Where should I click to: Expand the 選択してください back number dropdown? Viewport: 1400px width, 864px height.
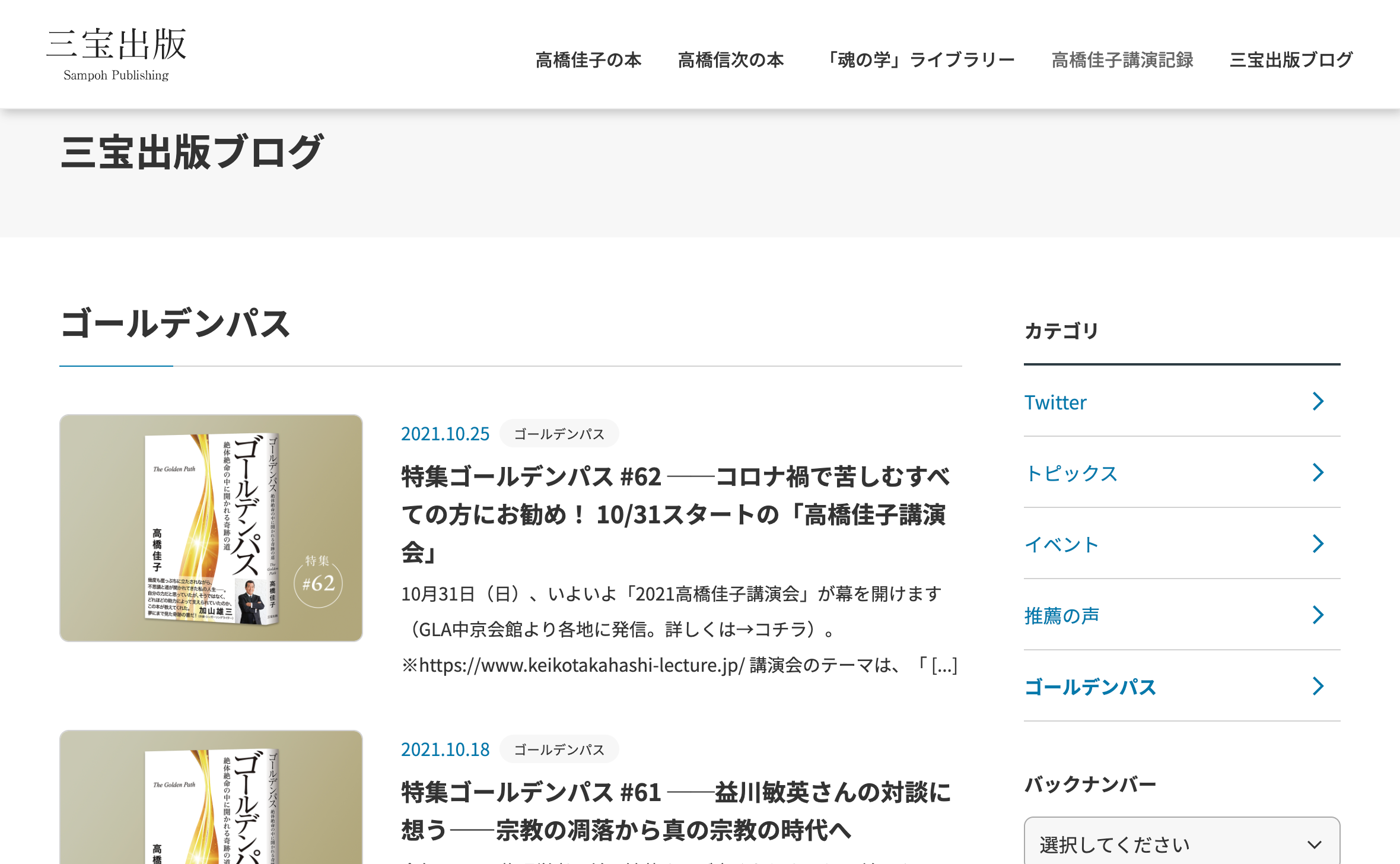coord(1182,844)
